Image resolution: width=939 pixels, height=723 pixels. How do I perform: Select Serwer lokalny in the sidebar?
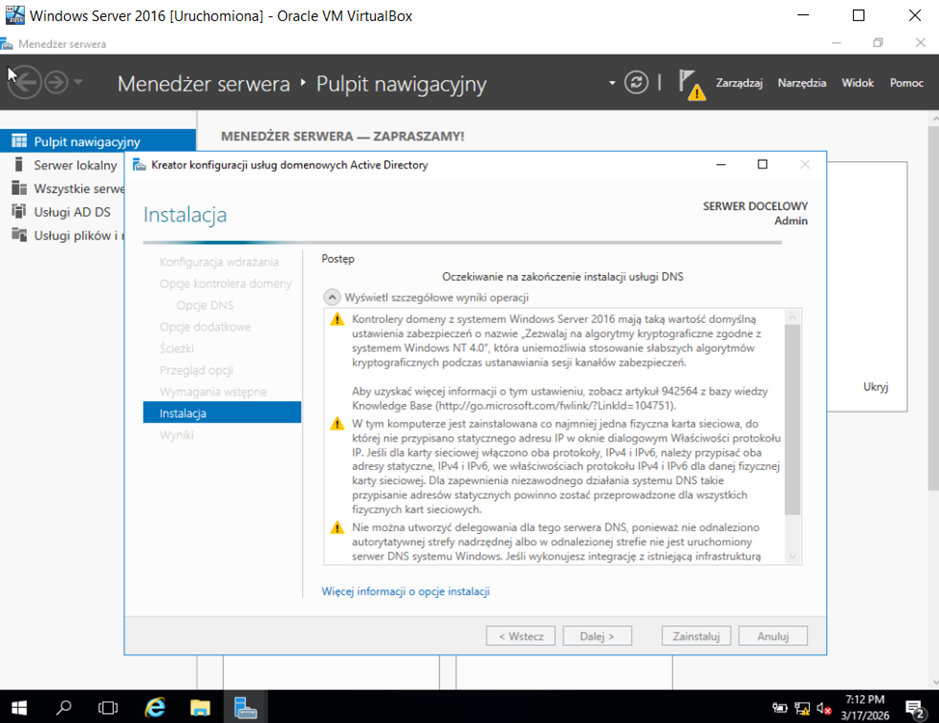pyautogui.click(x=75, y=165)
